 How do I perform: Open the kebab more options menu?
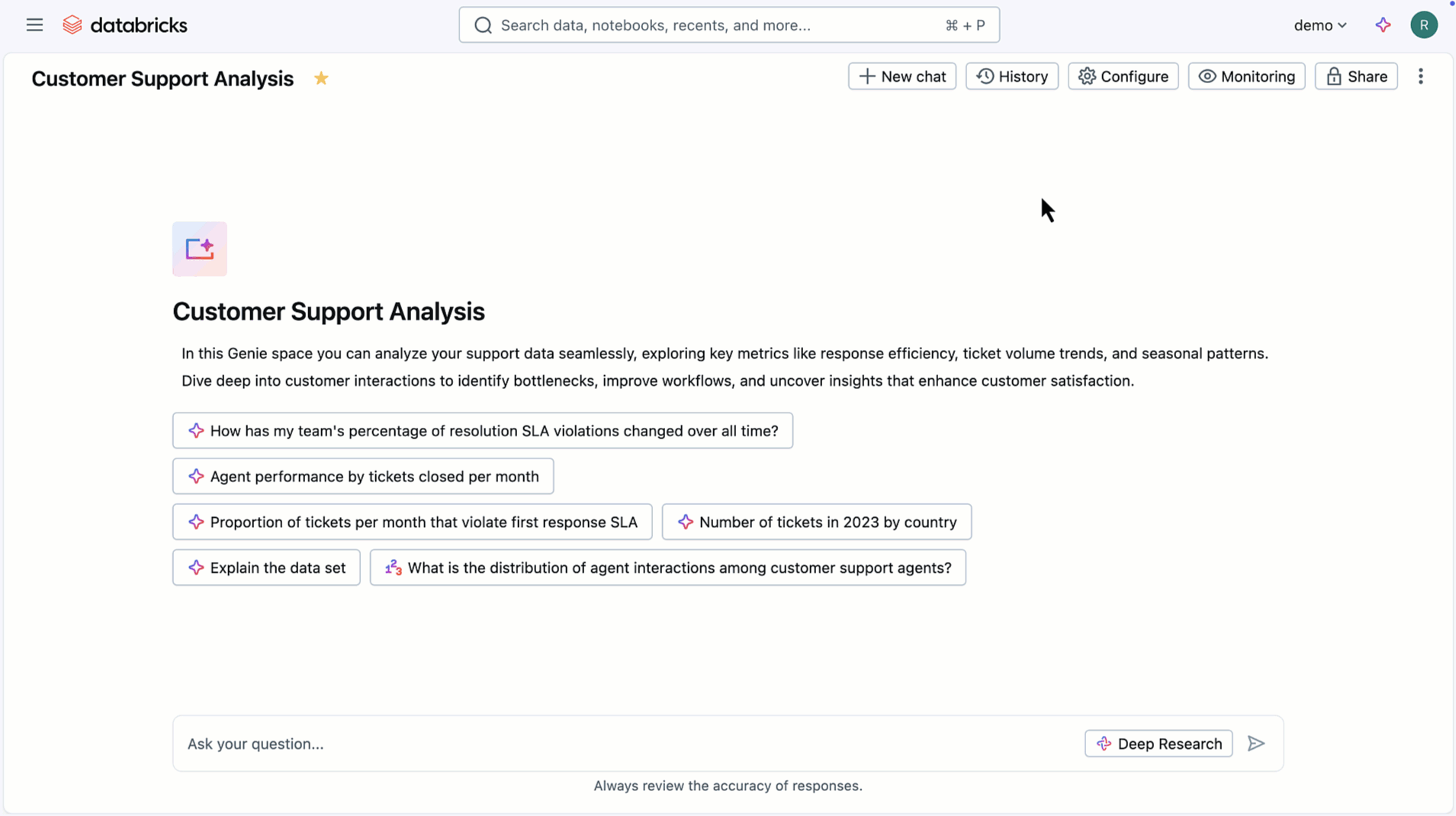point(1420,76)
